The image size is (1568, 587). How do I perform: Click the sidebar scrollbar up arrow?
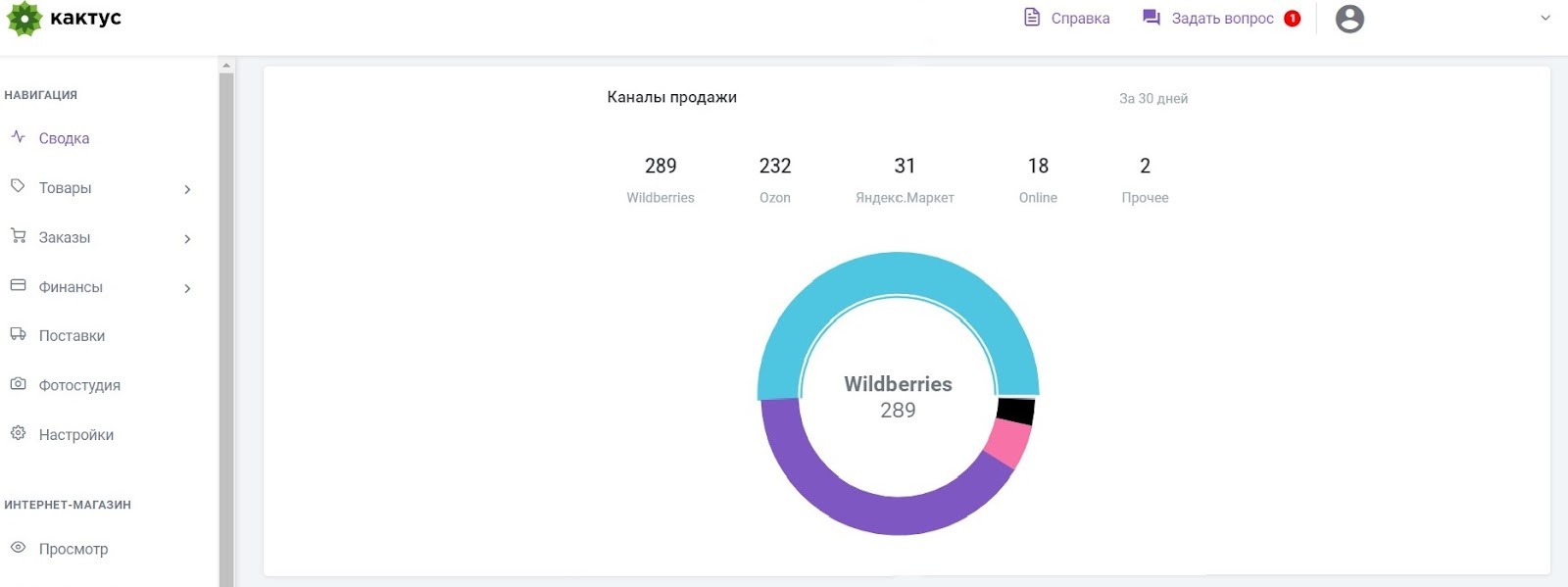tap(226, 66)
